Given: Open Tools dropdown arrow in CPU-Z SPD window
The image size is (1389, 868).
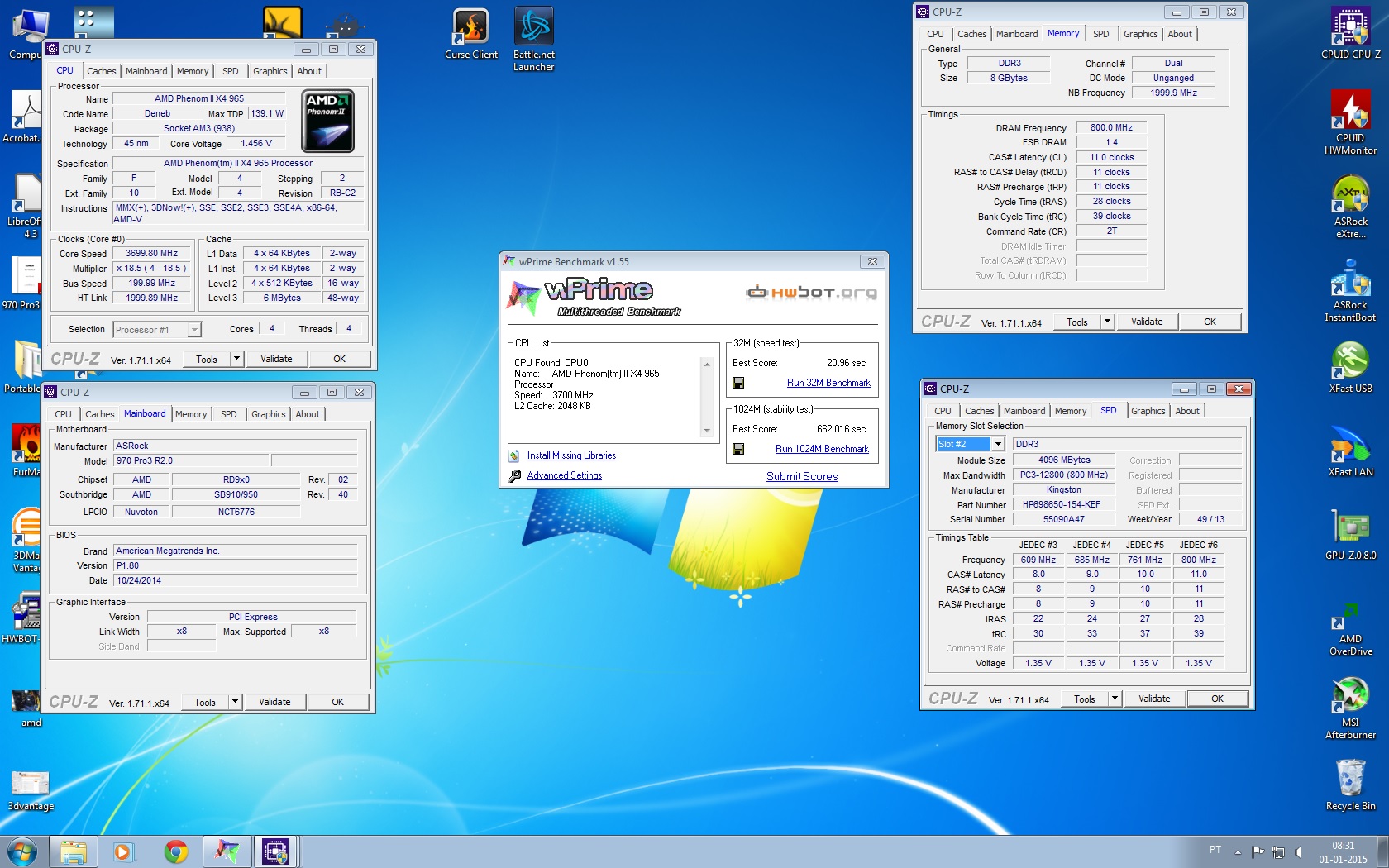Looking at the screenshot, I should [x=1115, y=699].
